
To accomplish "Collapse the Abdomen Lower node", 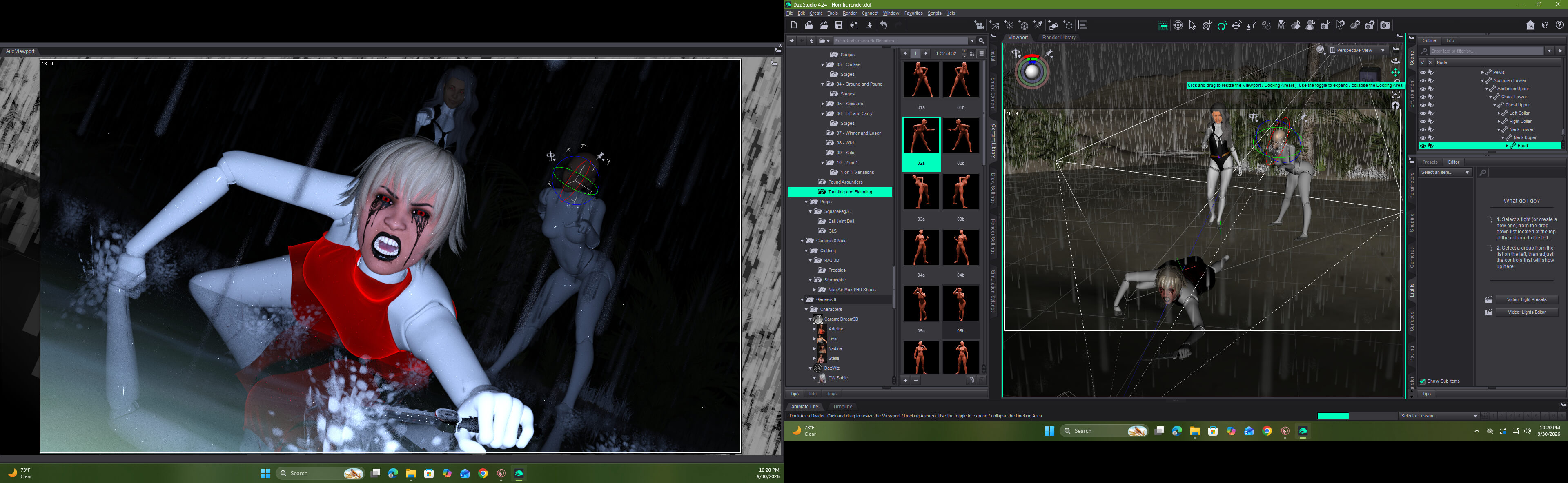I will pyautogui.click(x=1483, y=80).
